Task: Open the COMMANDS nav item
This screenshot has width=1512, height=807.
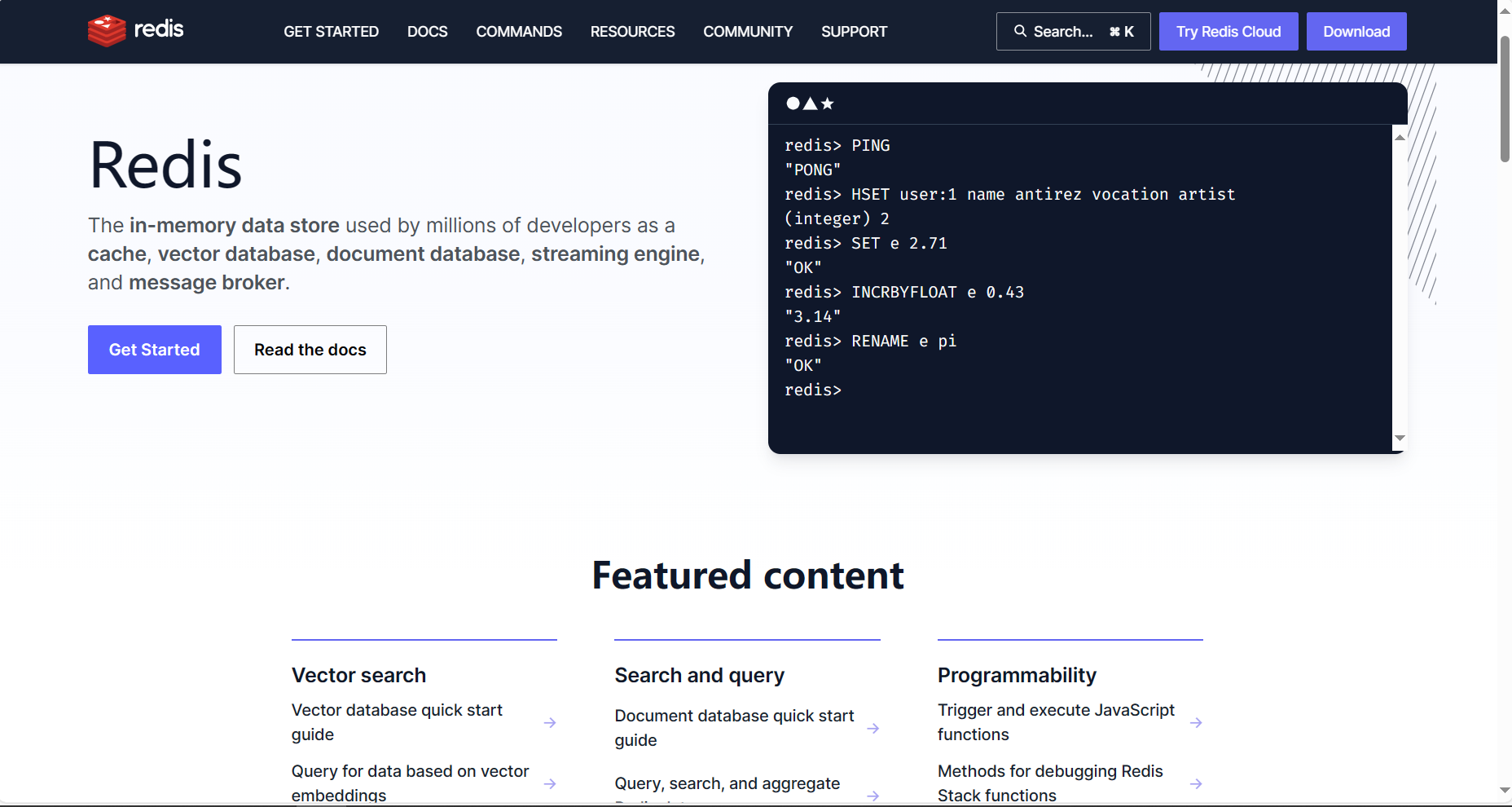Action: click(x=519, y=32)
